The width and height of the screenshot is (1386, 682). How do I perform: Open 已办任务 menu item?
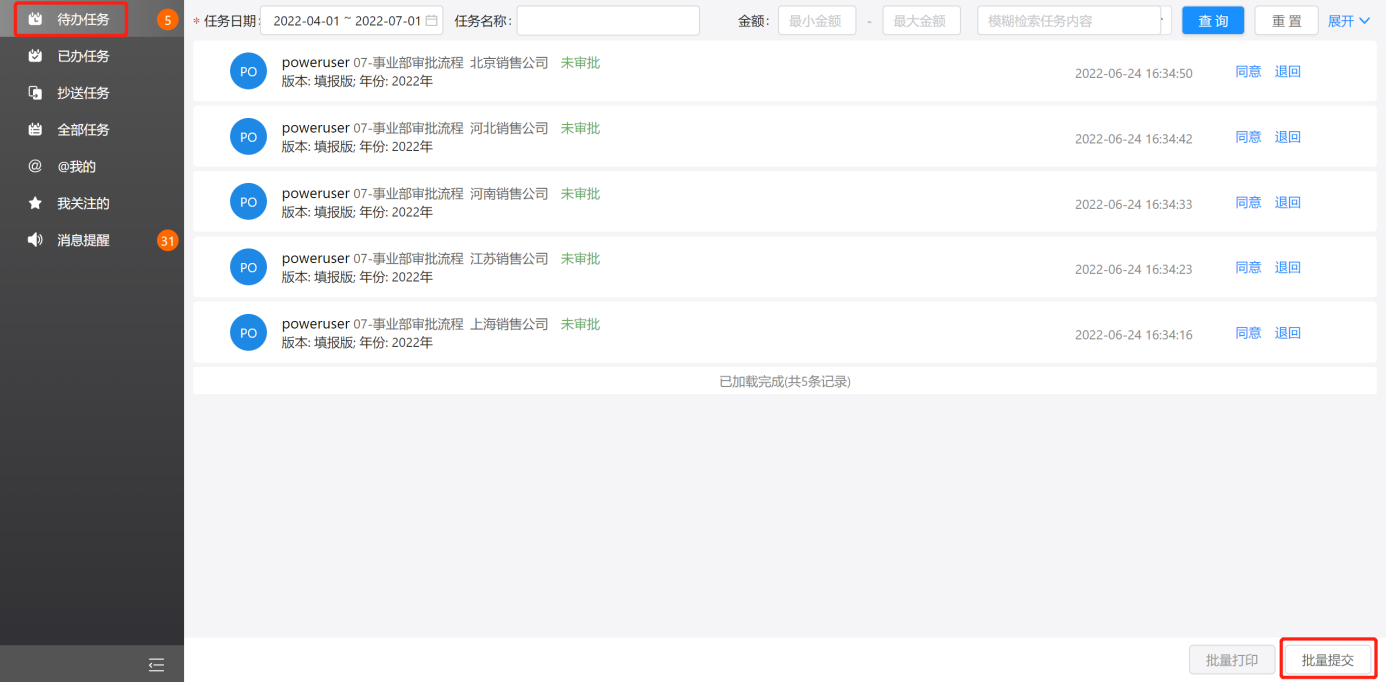point(83,56)
